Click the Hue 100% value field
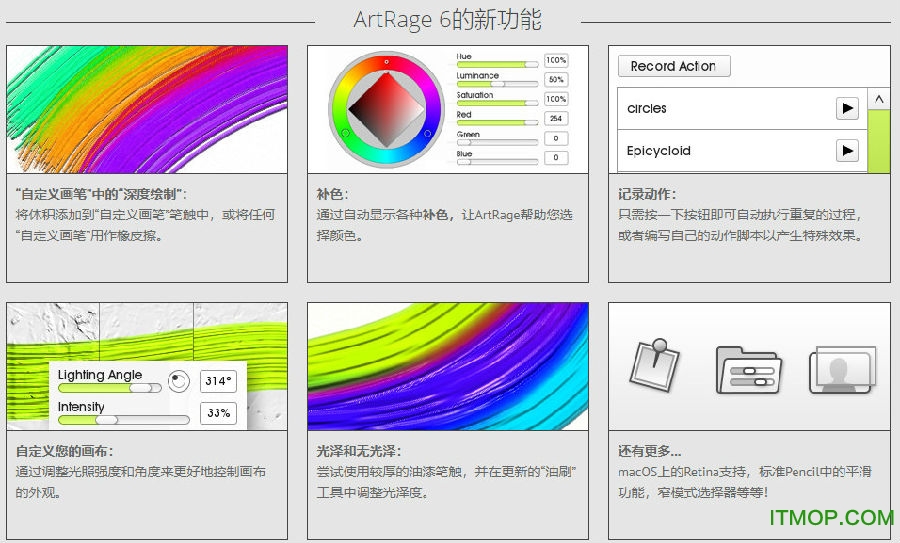The width and height of the screenshot is (900, 543). pos(556,60)
